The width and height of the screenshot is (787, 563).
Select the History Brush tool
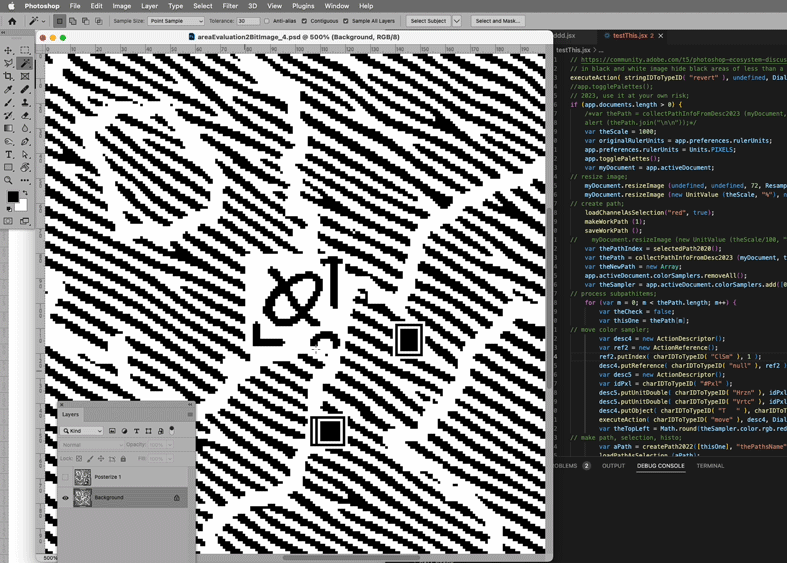9,115
